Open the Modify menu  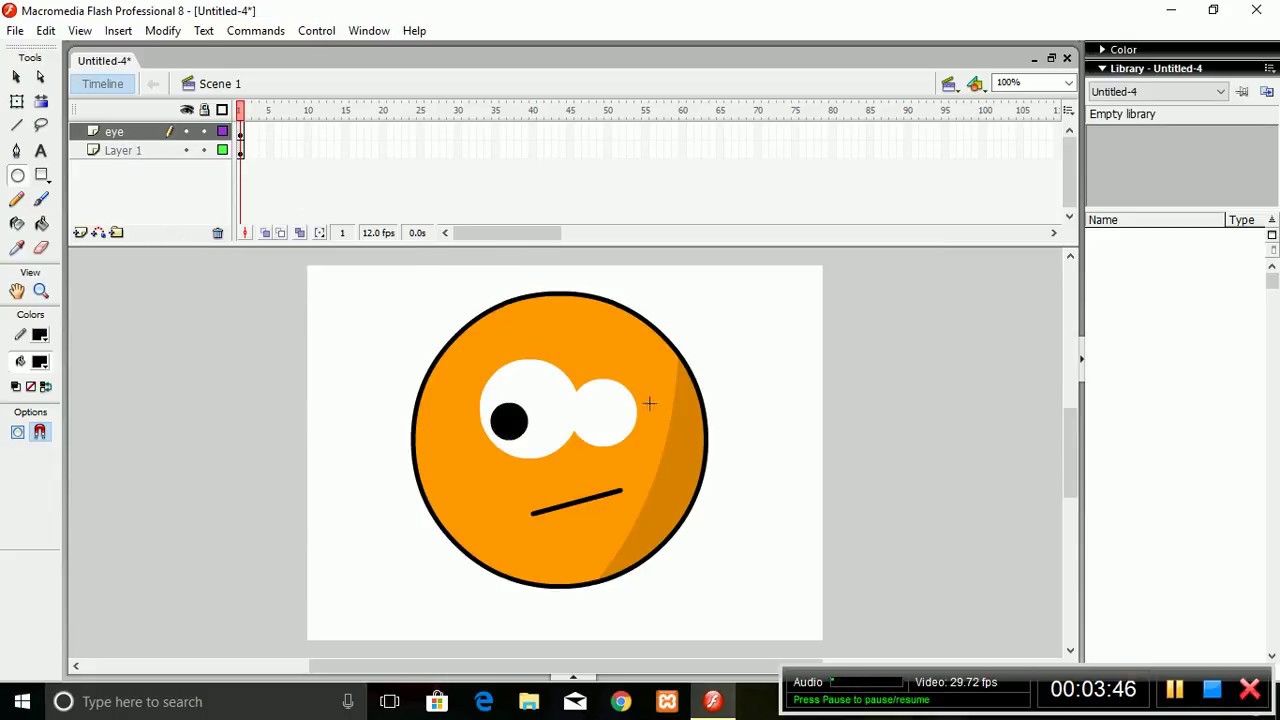click(x=162, y=30)
